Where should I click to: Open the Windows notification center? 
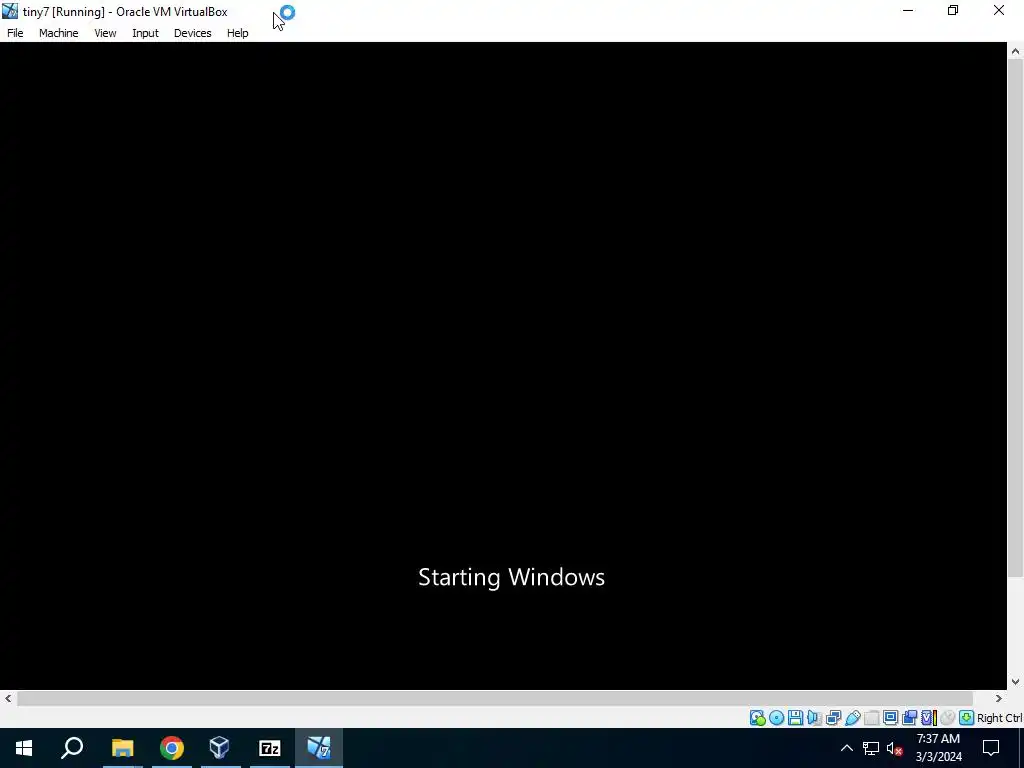991,748
